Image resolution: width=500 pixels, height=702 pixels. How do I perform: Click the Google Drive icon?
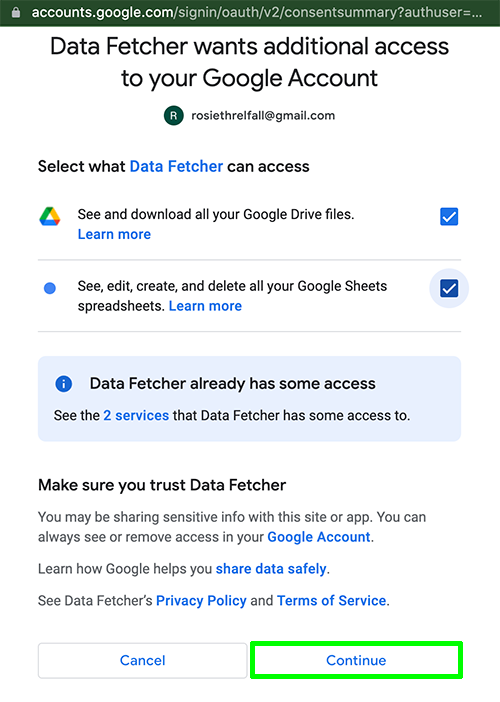[50, 216]
